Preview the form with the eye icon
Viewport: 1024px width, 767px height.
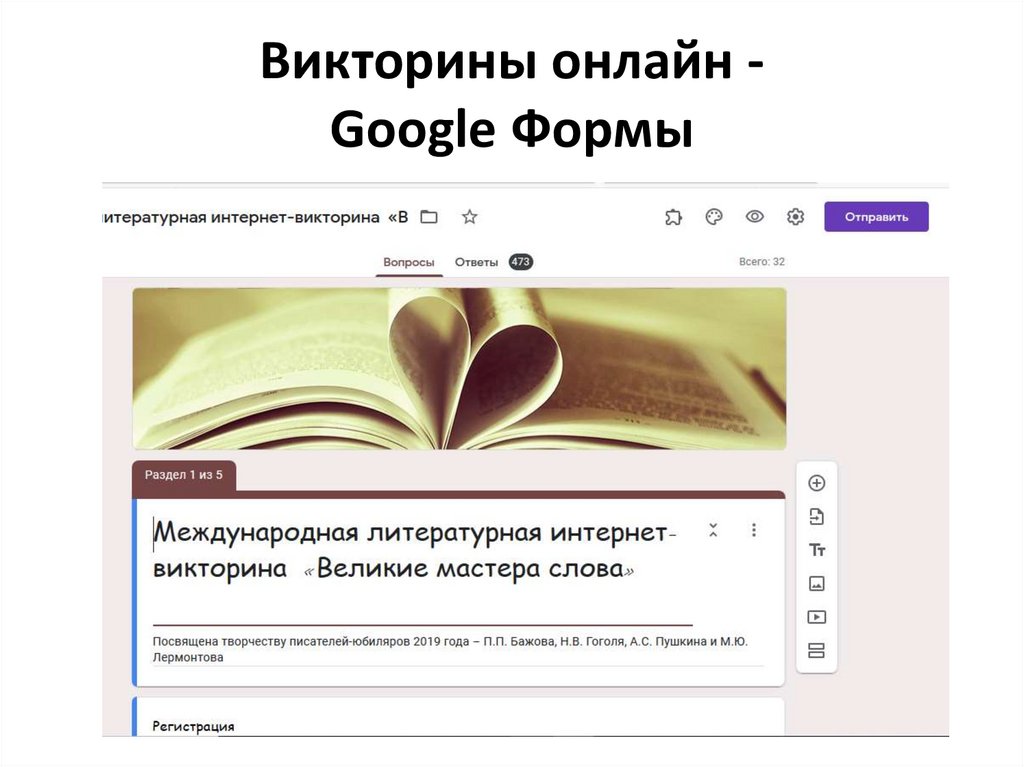[754, 216]
